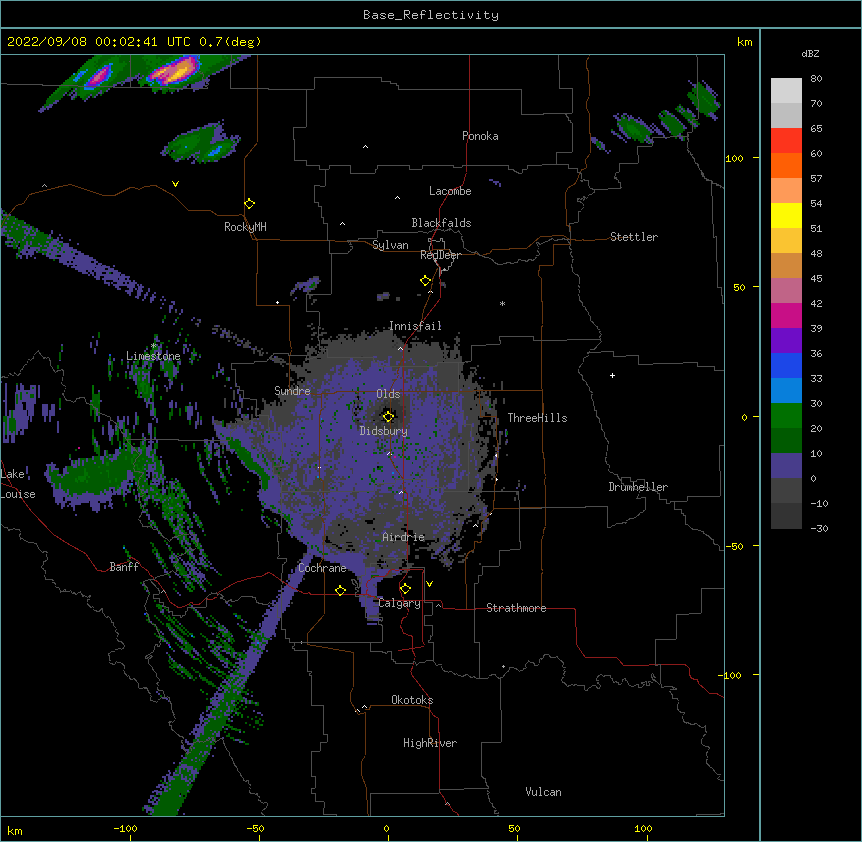Click the Okotoks label

point(412,700)
